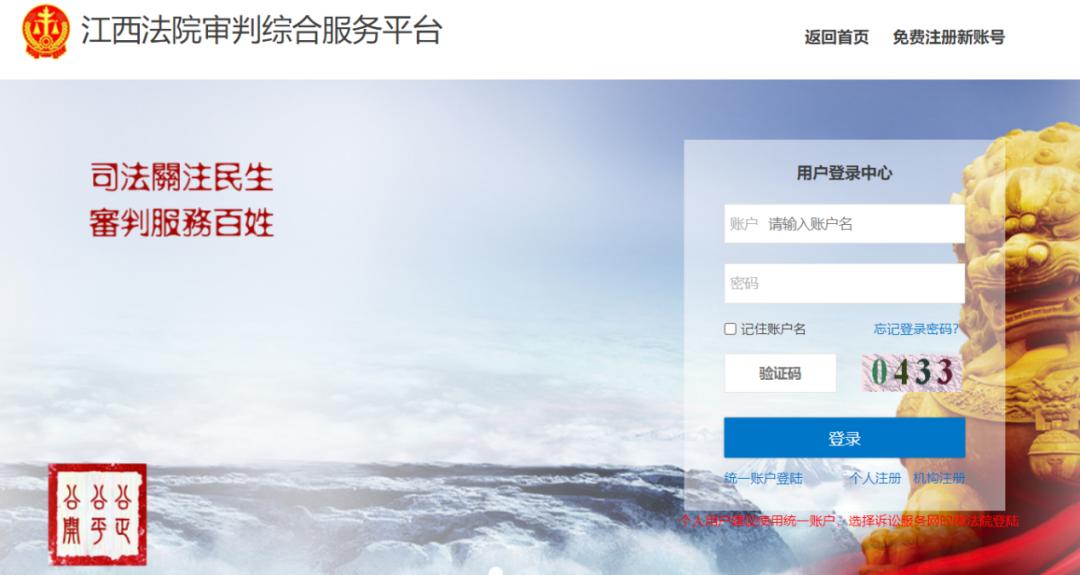Click the blue 登录 button
The height and width of the screenshot is (575, 1080).
point(844,438)
